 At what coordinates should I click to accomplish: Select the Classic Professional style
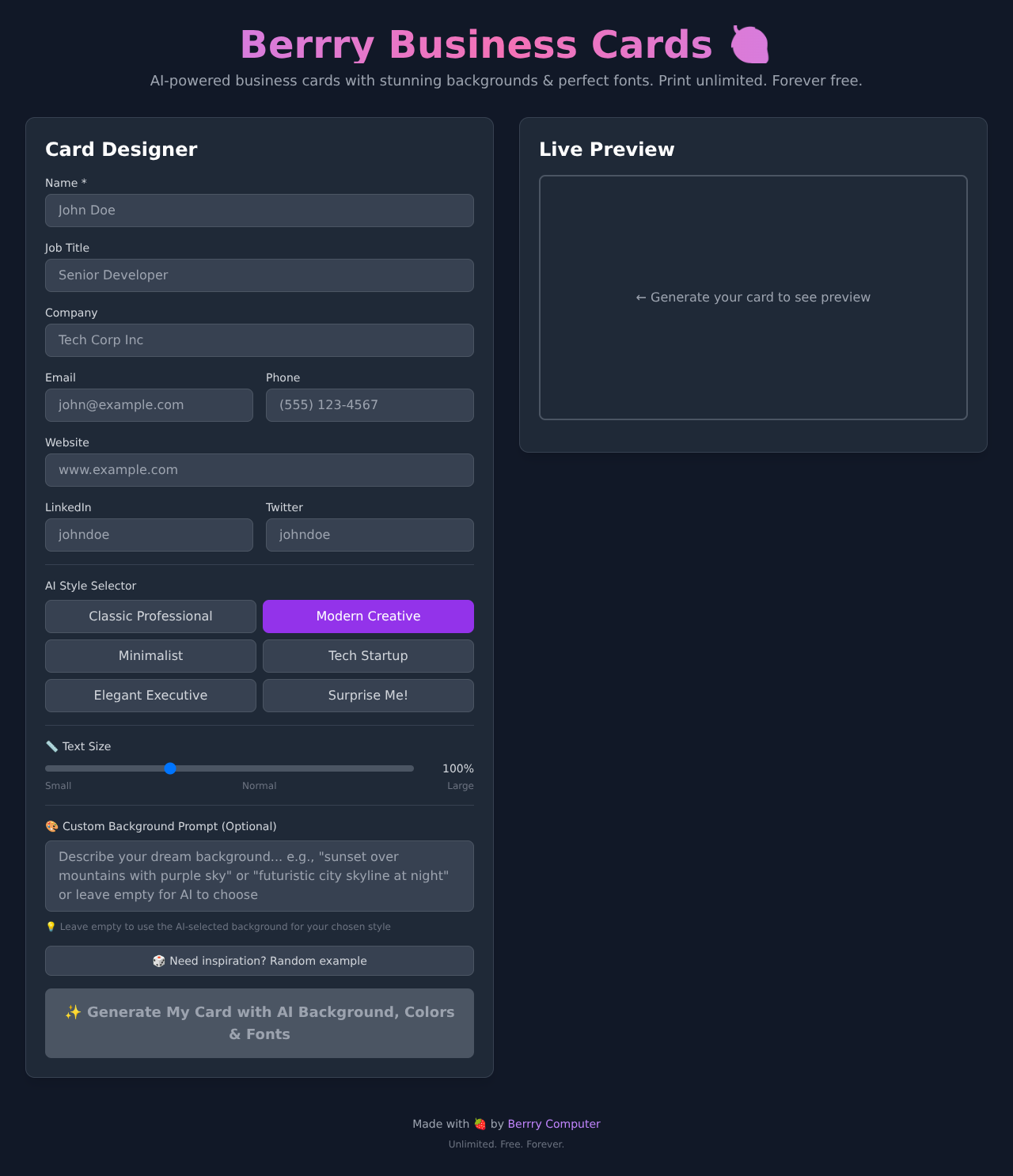pos(150,616)
